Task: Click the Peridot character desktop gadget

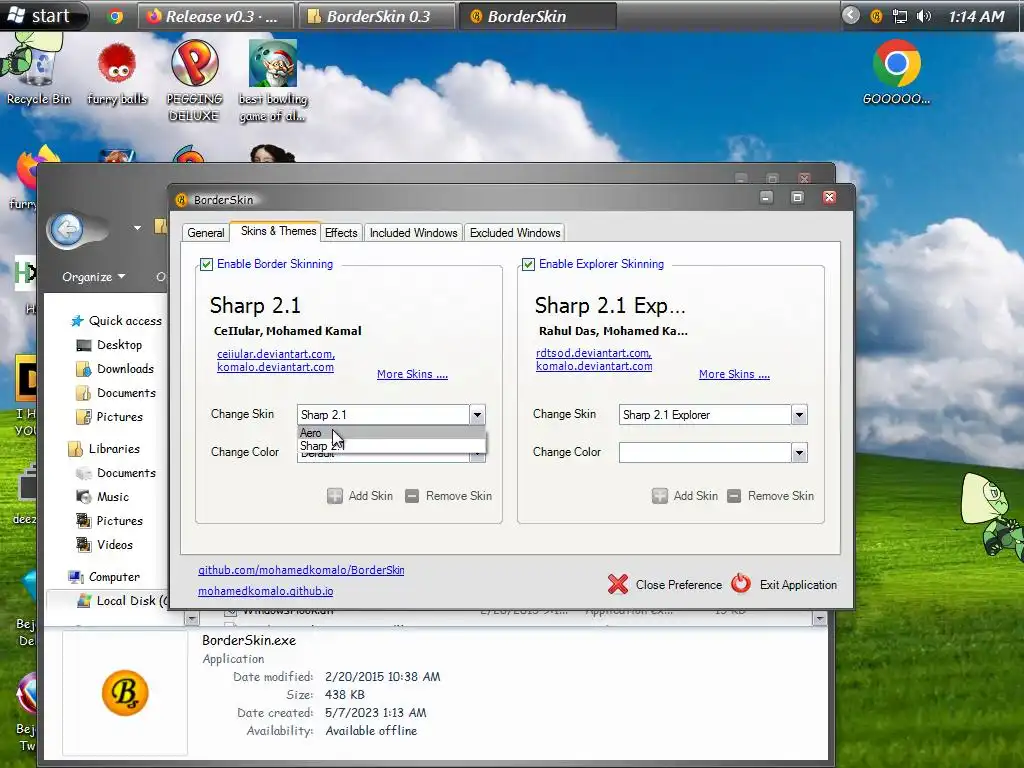Action: (x=993, y=516)
